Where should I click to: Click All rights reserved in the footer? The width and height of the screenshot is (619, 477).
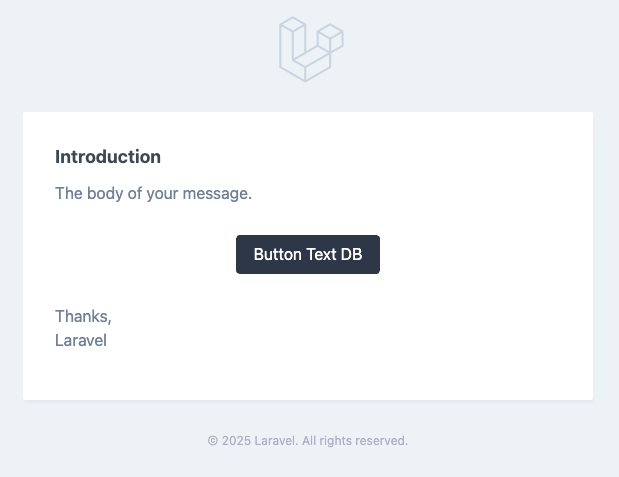click(x=355, y=440)
